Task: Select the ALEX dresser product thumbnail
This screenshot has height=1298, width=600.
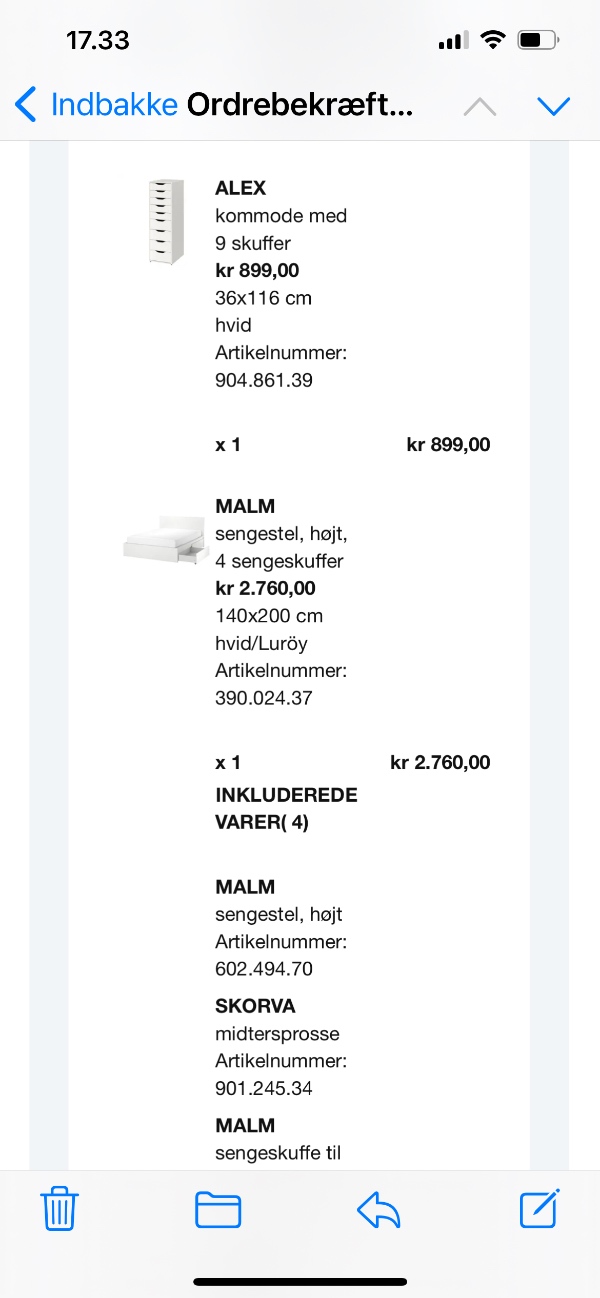Action: tap(166, 222)
